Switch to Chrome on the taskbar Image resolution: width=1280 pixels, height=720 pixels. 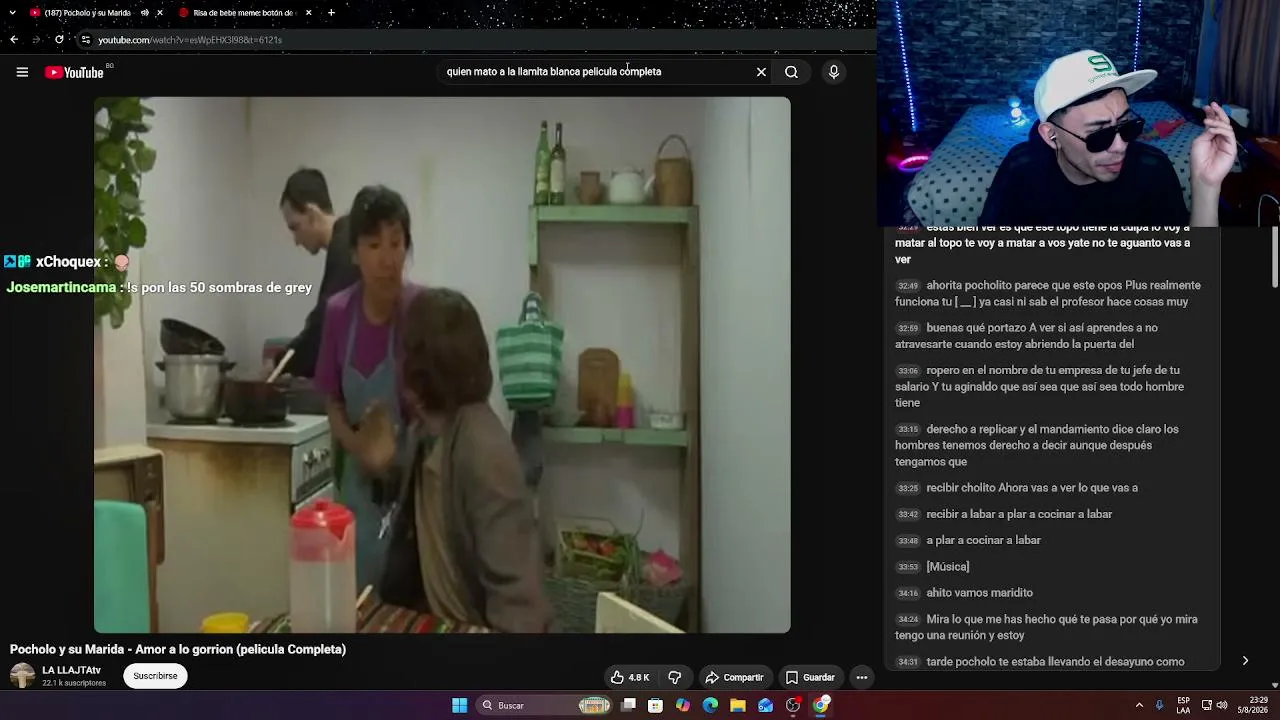click(x=820, y=705)
